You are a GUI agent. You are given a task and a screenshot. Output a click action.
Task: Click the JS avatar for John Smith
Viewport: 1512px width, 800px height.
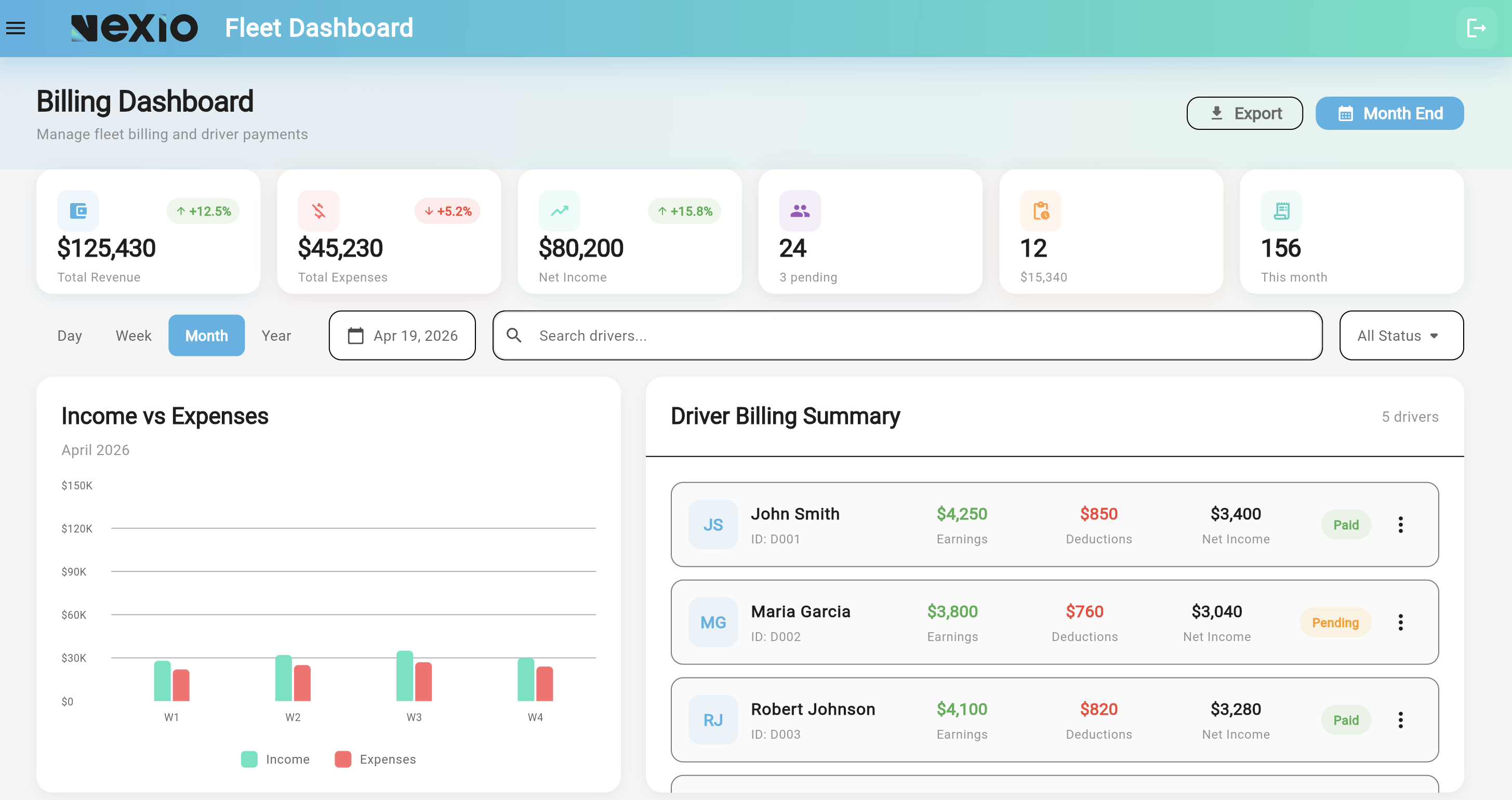coord(713,525)
